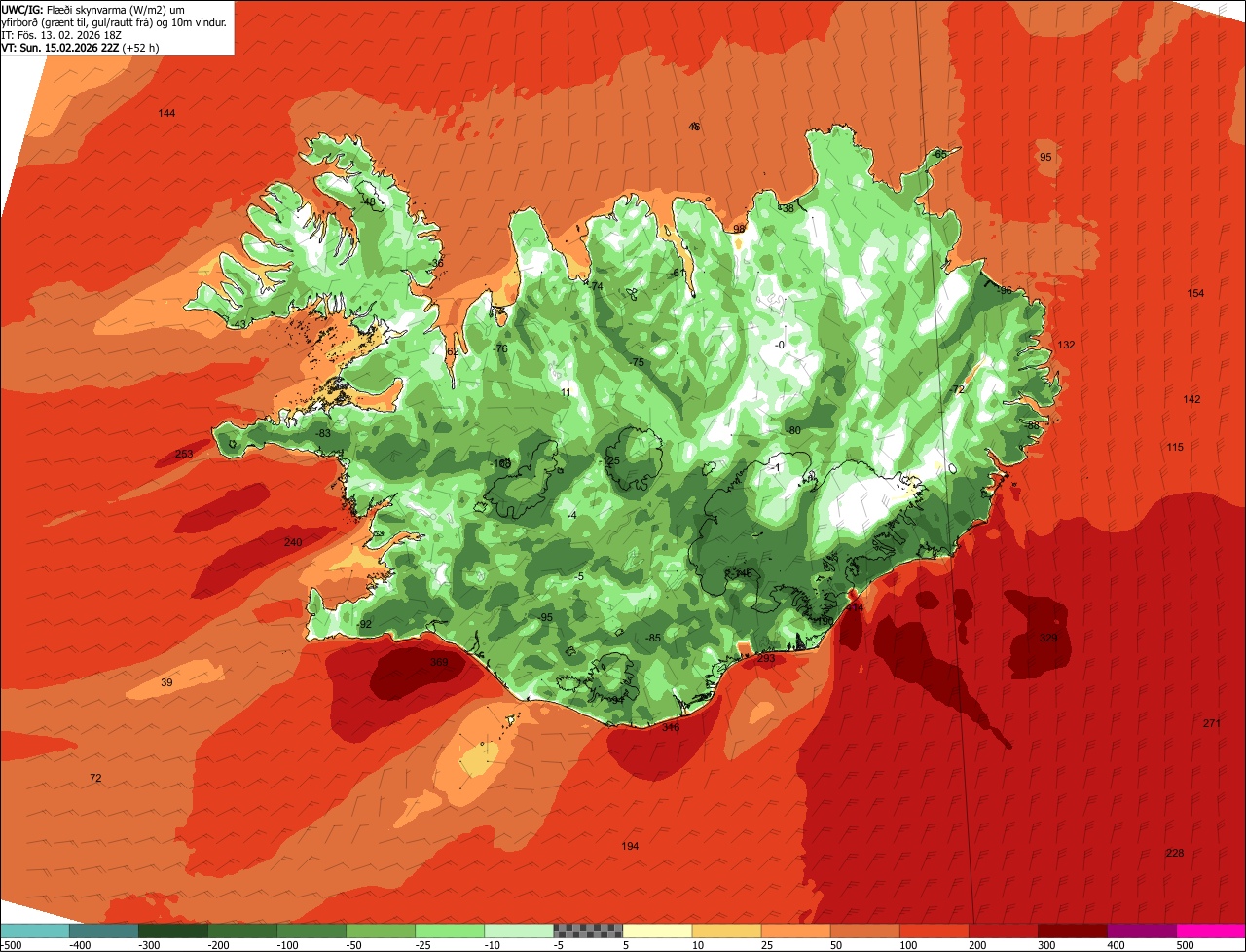Click the legend swatch between -500 and -400

pos(35,931)
